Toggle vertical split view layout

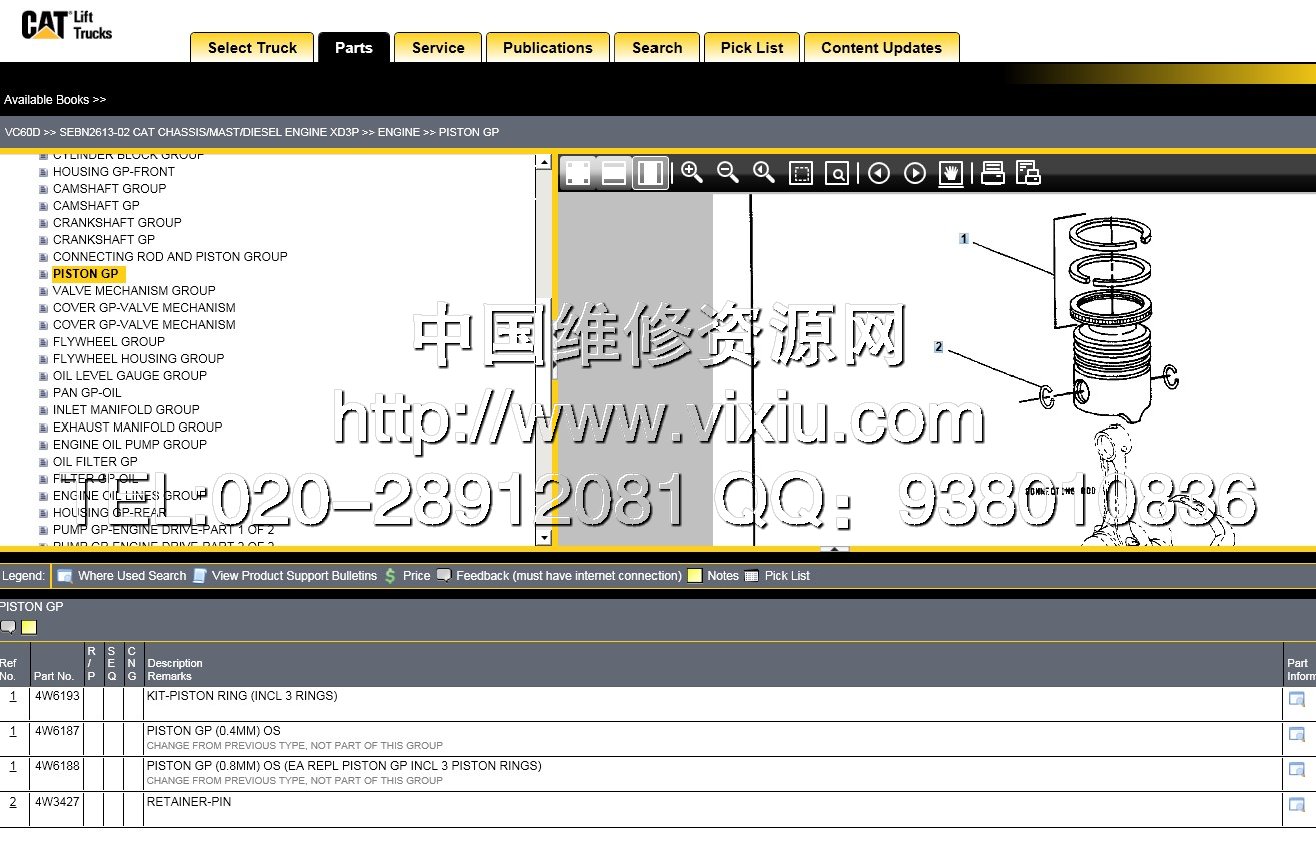tap(650, 173)
